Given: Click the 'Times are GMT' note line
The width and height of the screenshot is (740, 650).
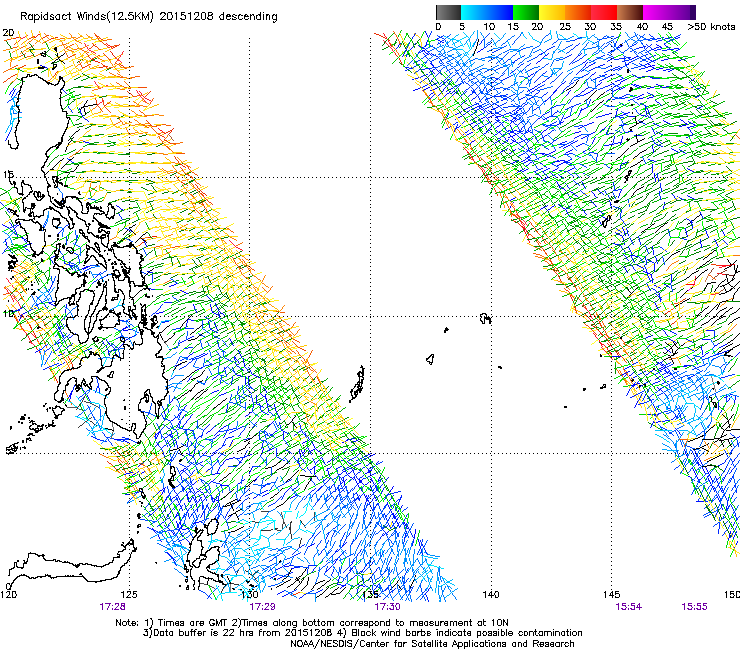Looking at the screenshot, I should coord(312,623).
